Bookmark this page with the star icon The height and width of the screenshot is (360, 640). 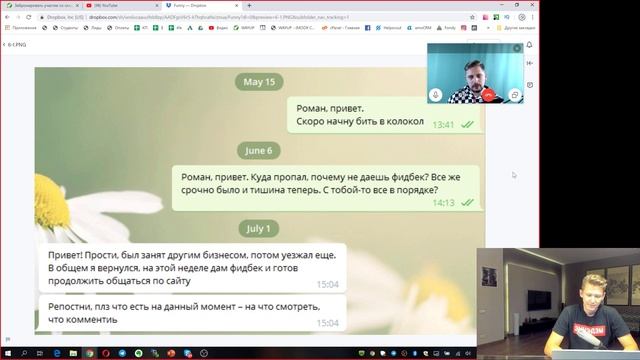click(472, 17)
